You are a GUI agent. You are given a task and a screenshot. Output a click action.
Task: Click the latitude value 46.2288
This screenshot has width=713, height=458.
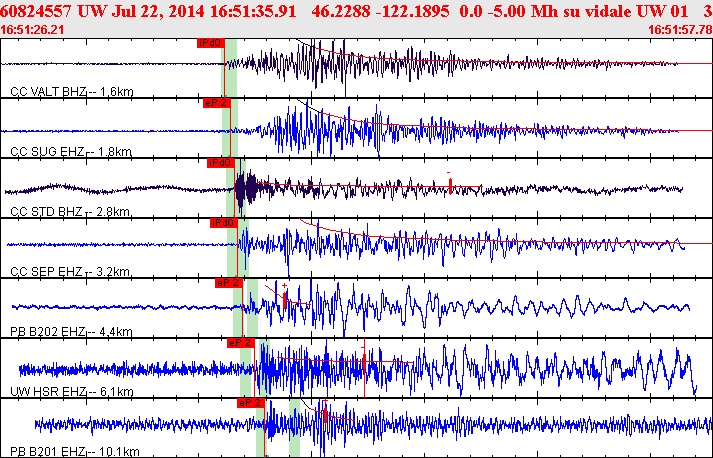(341, 11)
